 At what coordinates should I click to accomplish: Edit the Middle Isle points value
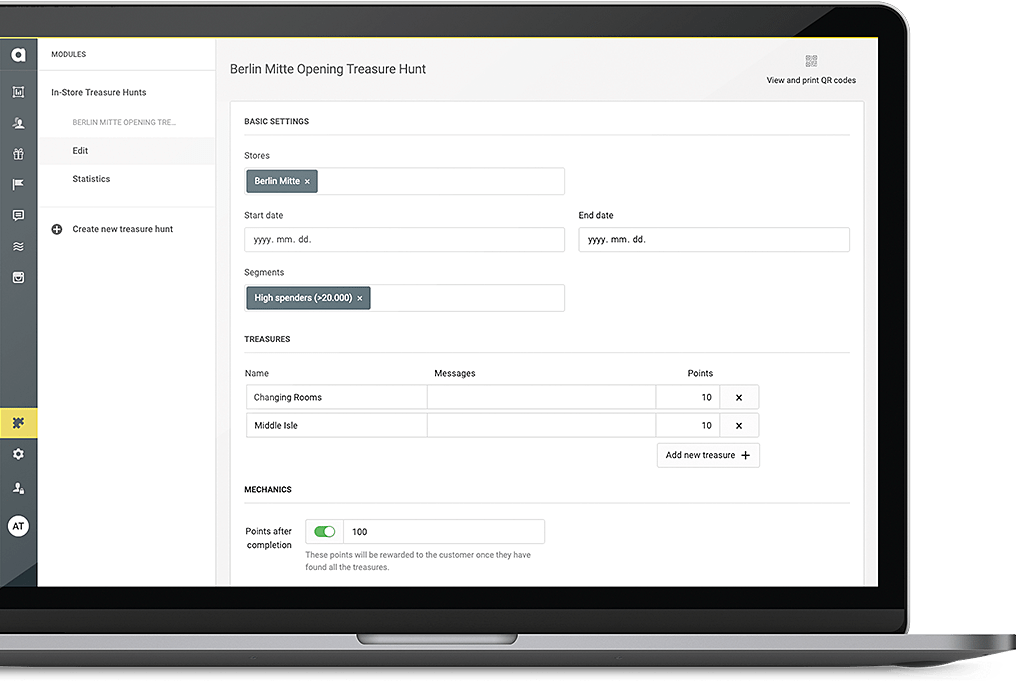point(687,426)
